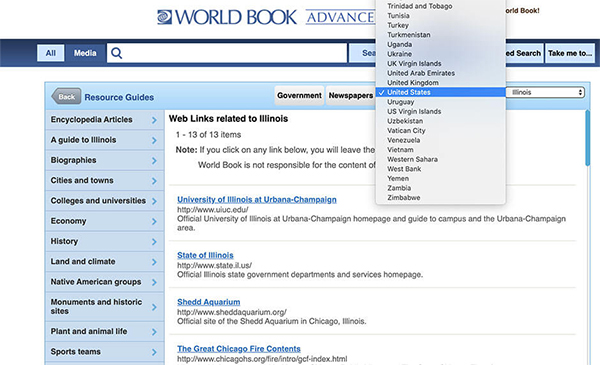600x365 pixels.
Task: Open Monuments and historic sites category
Action: tap(104, 307)
